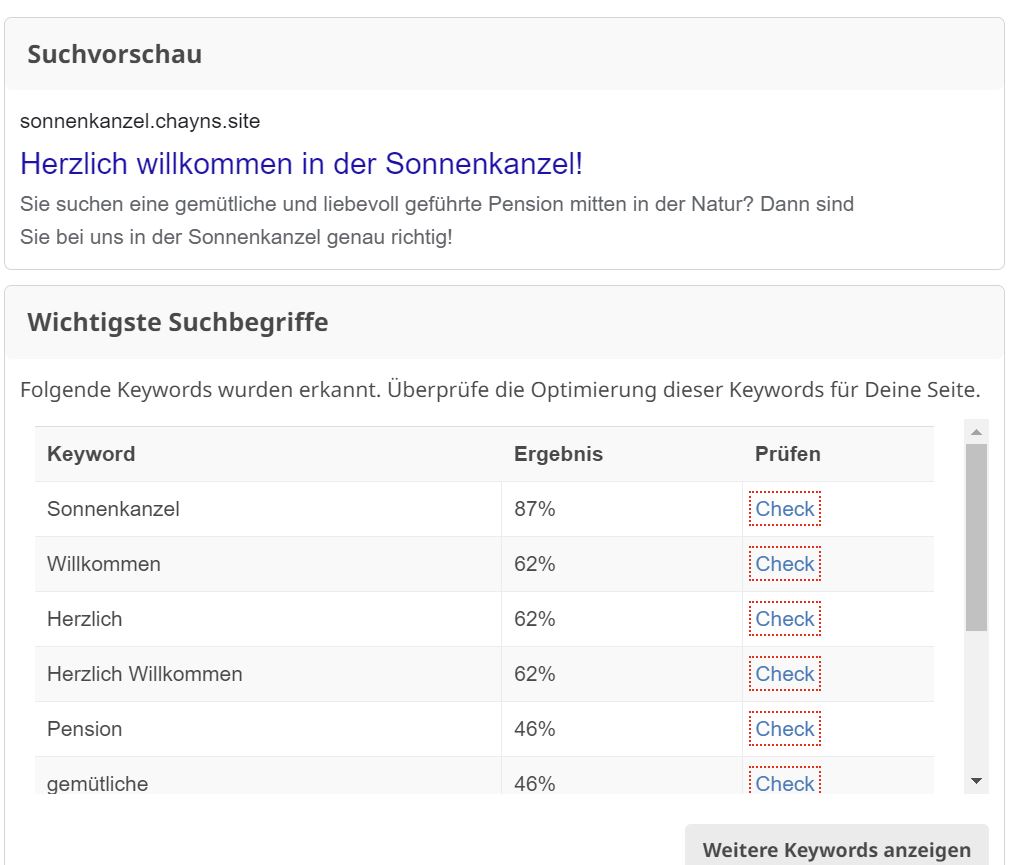The image size is (1019, 865).
Task: Check the gemütliche keyword
Action: (784, 781)
